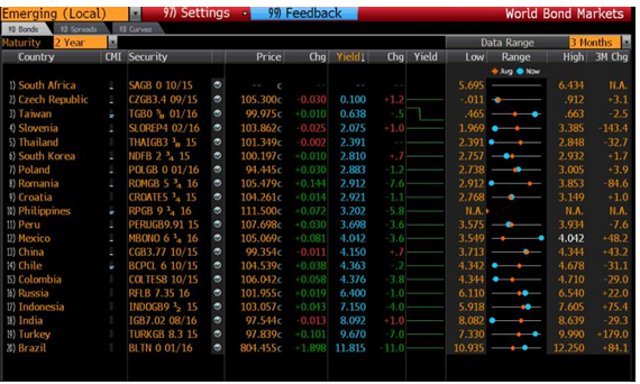Click the round icon beside RPGB 9 16
The image size is (640, 384).
click(x=217, y=211)
